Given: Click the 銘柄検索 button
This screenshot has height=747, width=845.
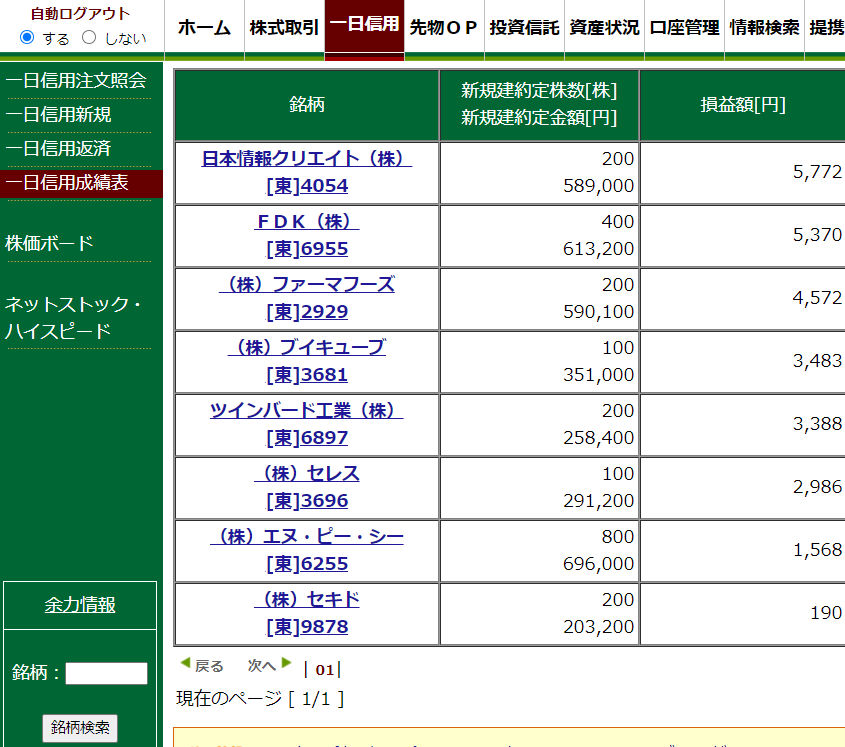Looking at the screenshot, I should [80, 728].
